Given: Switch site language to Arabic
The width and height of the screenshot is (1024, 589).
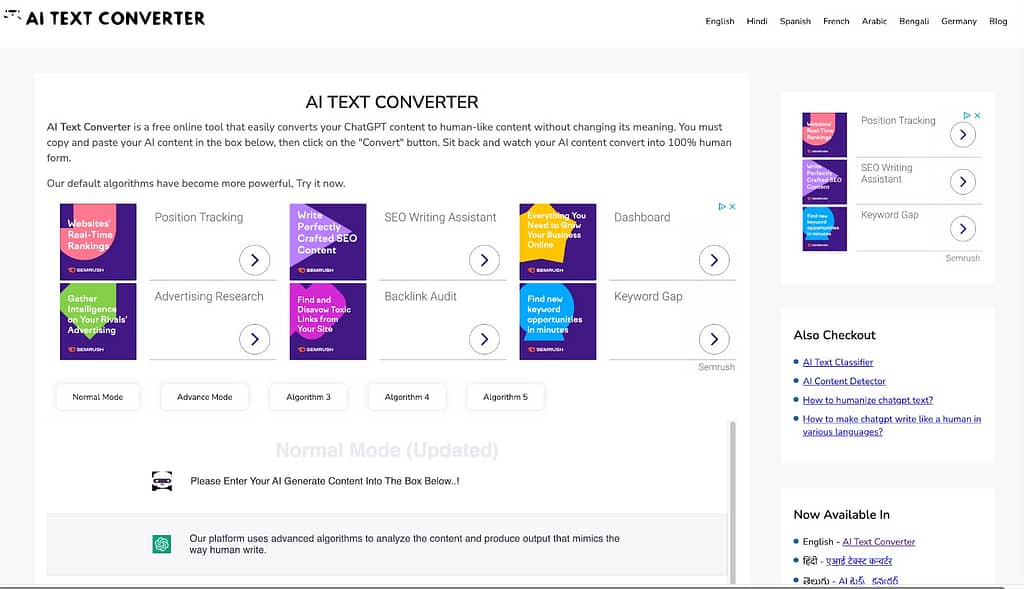Looking at the screenshot, I should pyautogui.click(x=874, y=21).
